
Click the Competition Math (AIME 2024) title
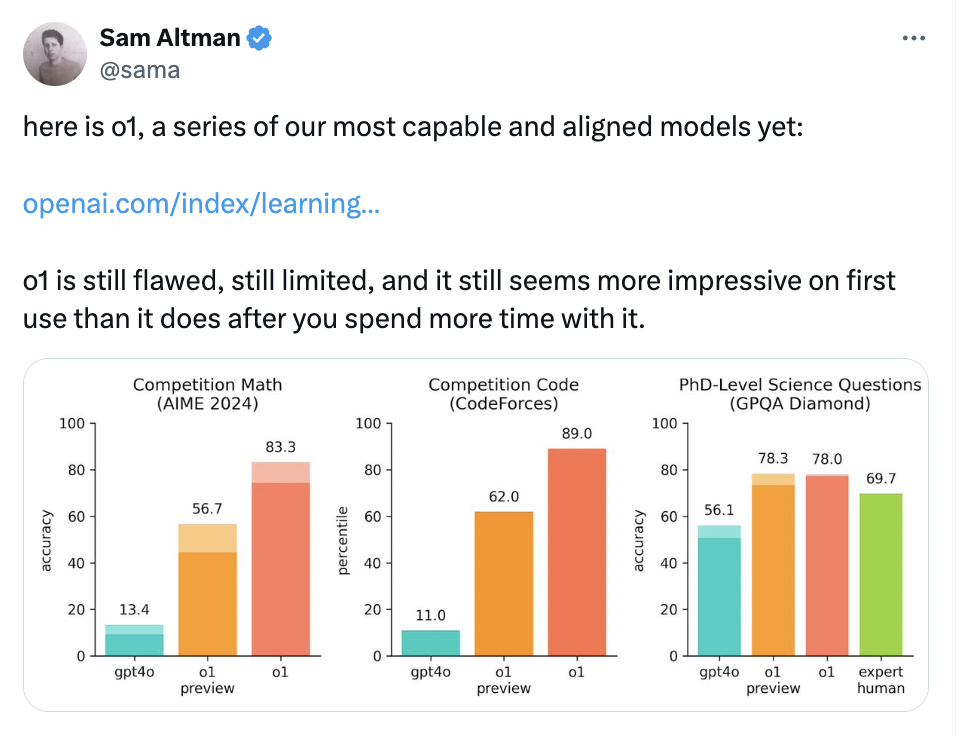[207, 394]
